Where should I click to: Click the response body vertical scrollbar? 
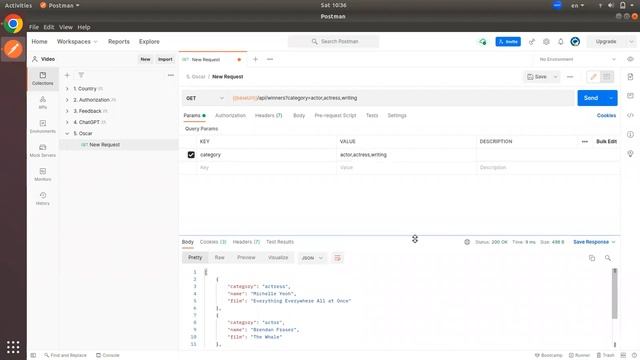point(615,294)
